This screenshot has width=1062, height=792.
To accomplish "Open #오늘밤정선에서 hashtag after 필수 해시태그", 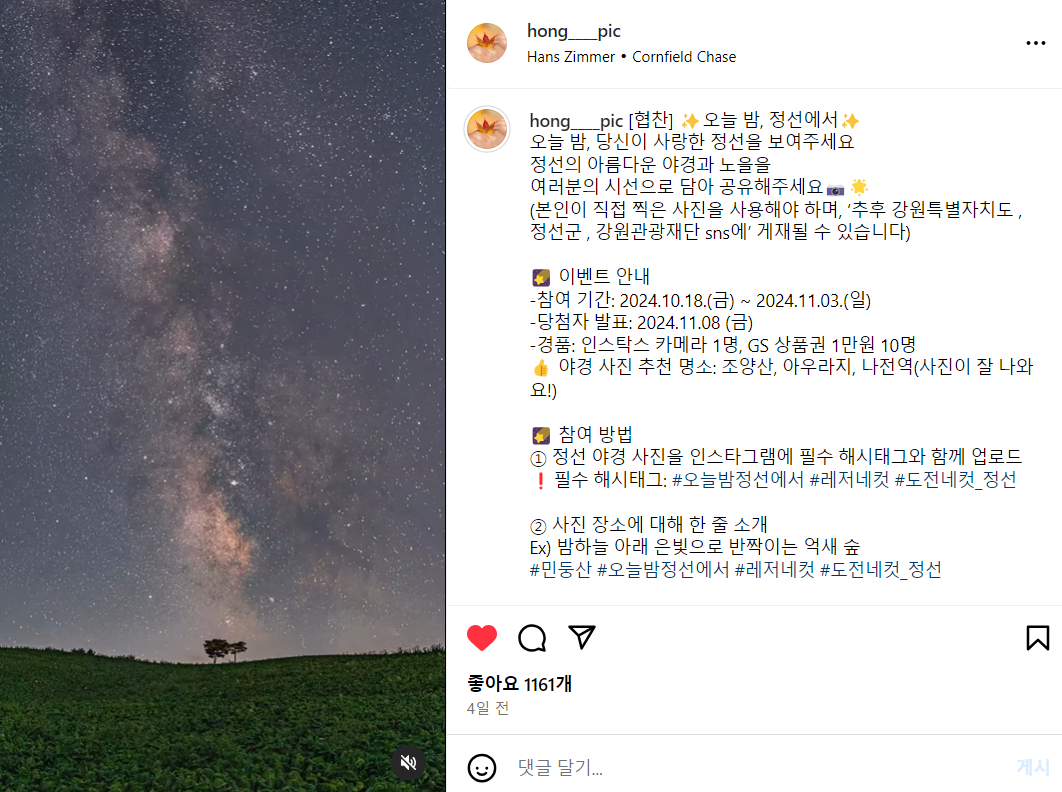I will [x=738, y=480].
